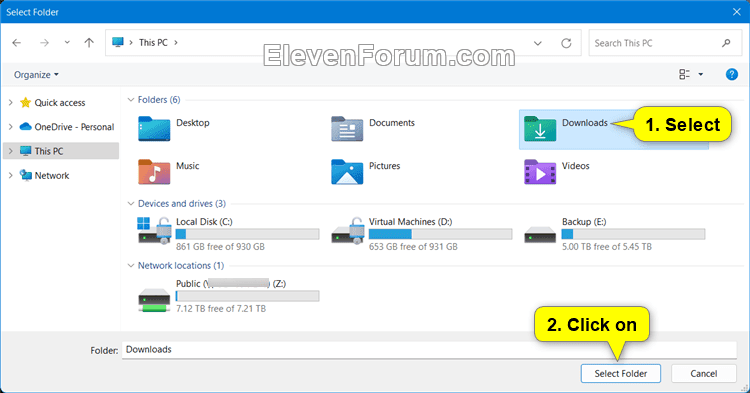The height and width of the screenshot is (393, 750).
Task: Select the Downloads folder icon
Action: [x=540, y=129]
